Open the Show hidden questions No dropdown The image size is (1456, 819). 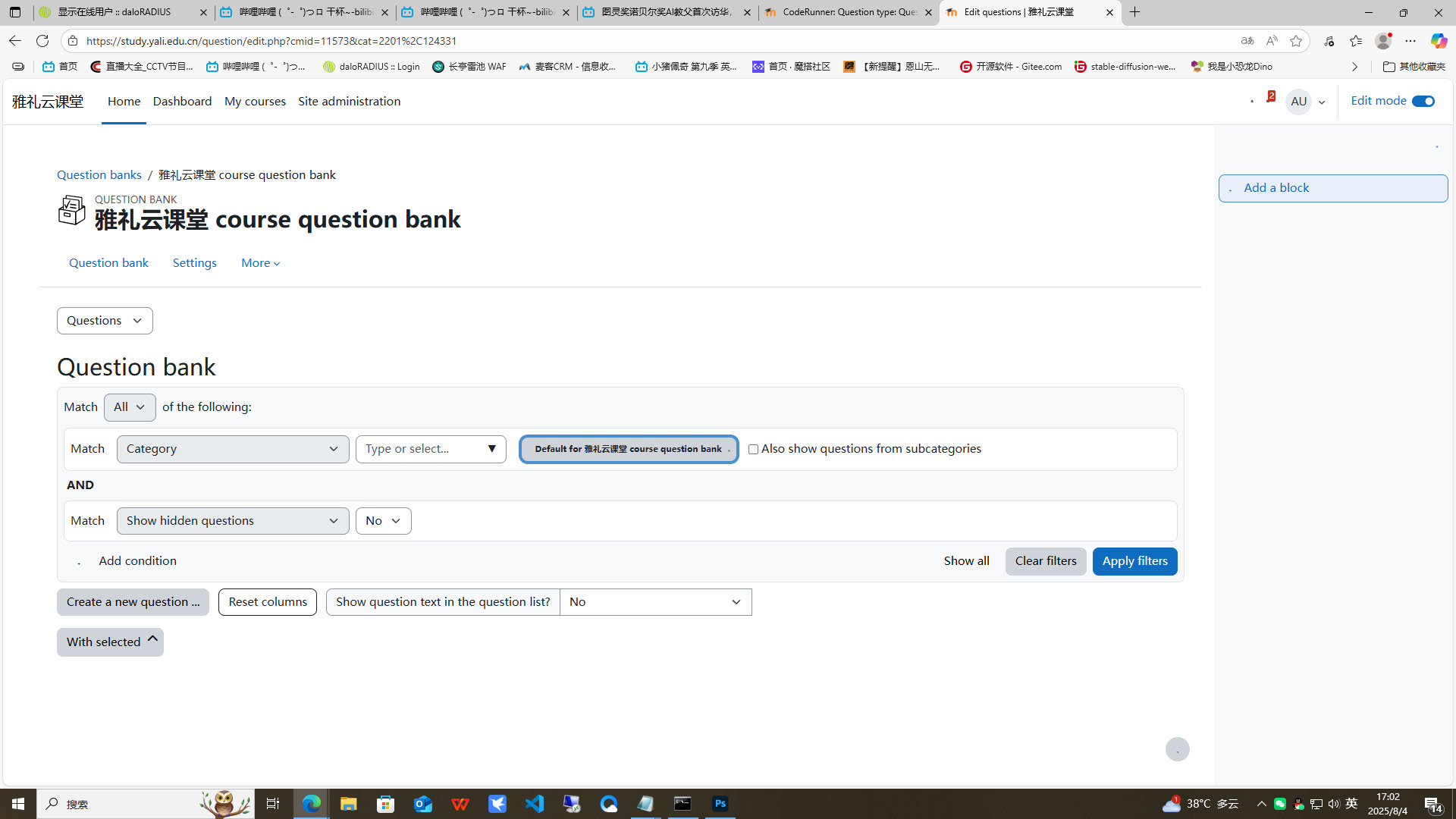(383, 521)
